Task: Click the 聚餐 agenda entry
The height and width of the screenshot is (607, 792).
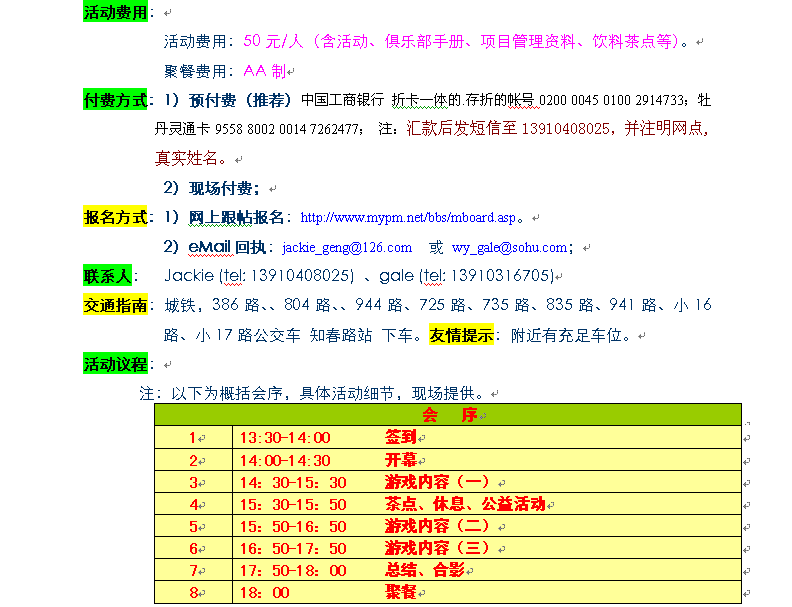Action: 401,591
